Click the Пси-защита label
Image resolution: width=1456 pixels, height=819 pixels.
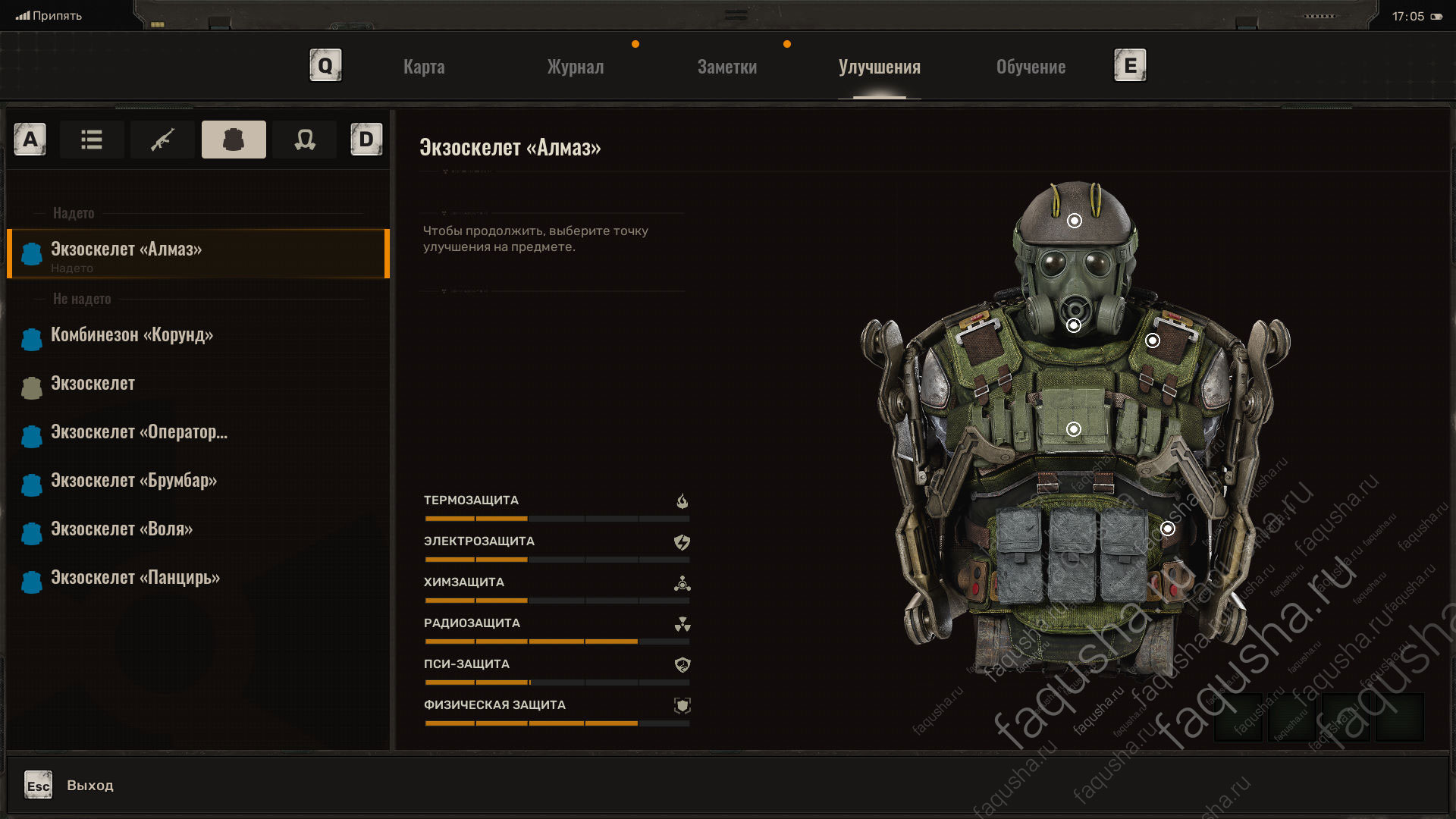click(466, 664)
